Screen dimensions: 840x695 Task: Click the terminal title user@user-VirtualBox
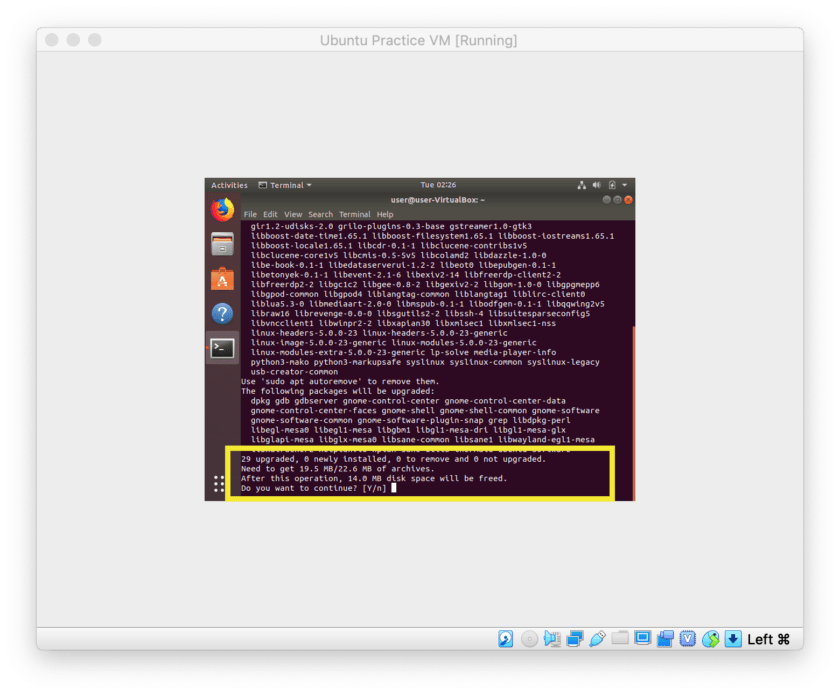438,200
